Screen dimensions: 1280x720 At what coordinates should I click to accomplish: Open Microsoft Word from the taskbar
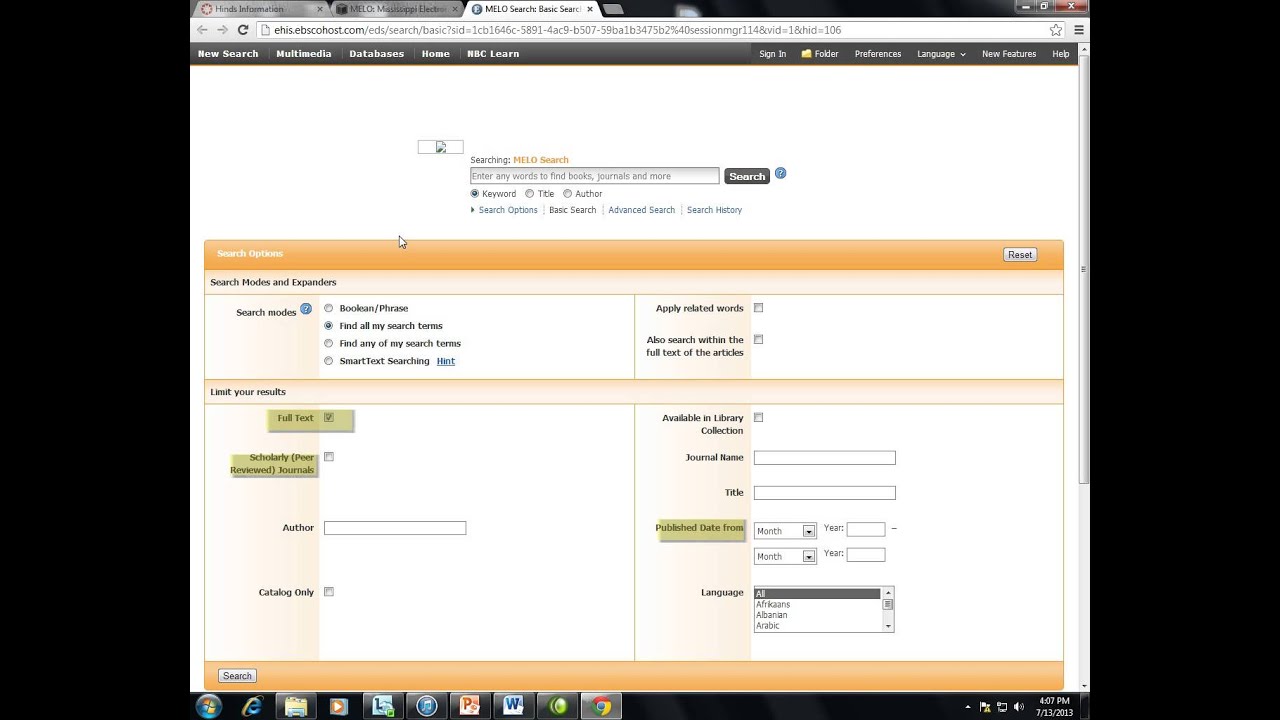point(514,706)
